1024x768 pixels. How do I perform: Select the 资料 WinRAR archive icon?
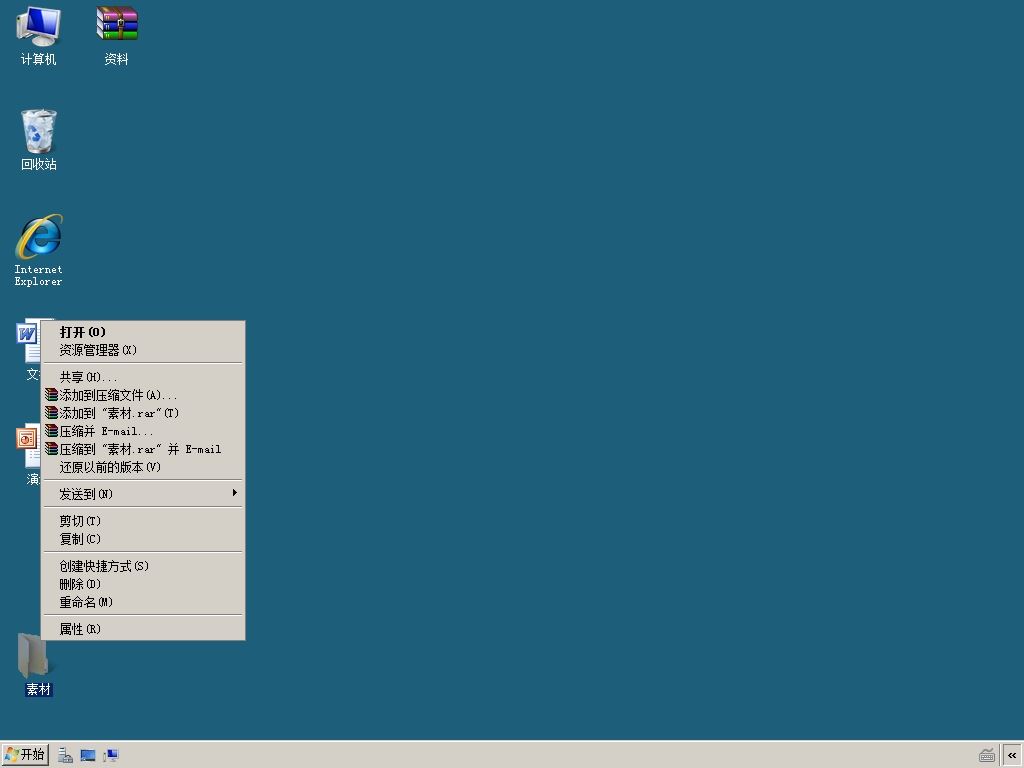[x=117, y=36]
